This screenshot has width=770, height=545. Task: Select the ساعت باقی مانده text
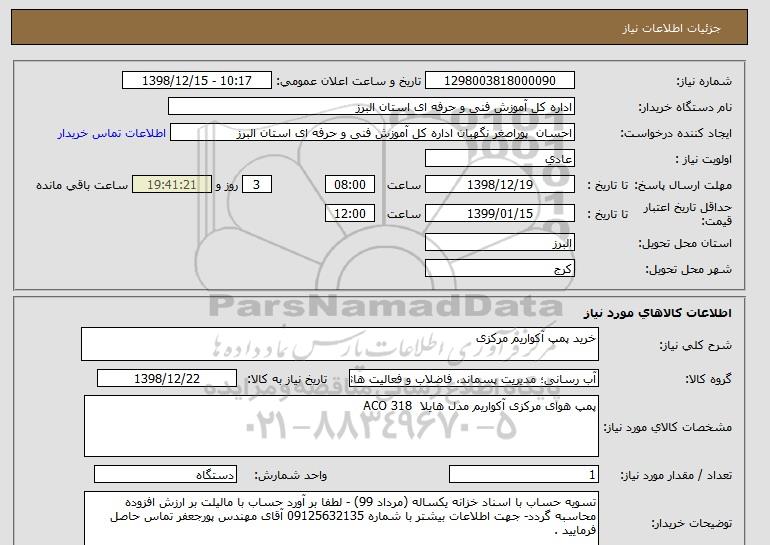tap(82, 185)
